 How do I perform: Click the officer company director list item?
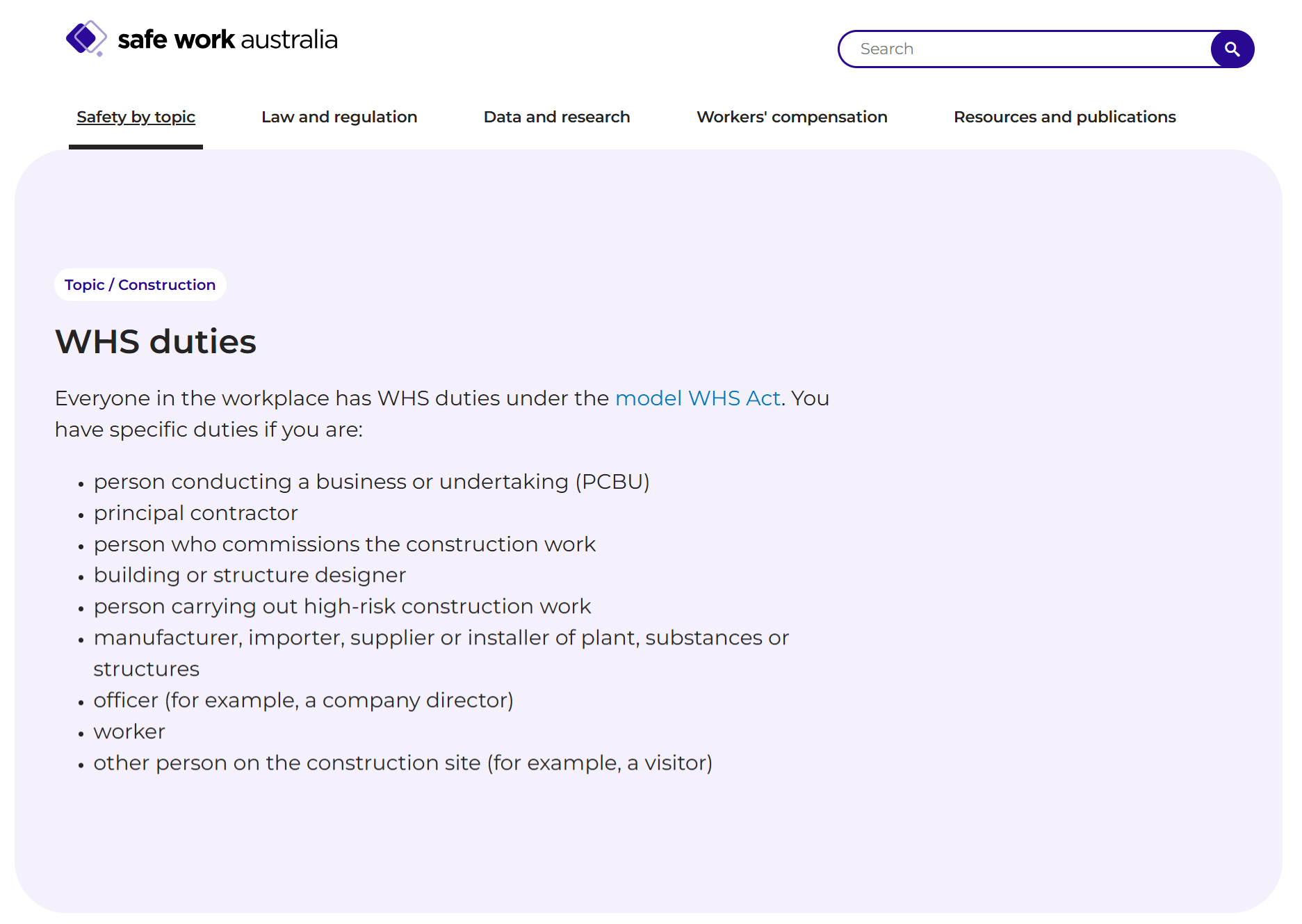(303, 700)
